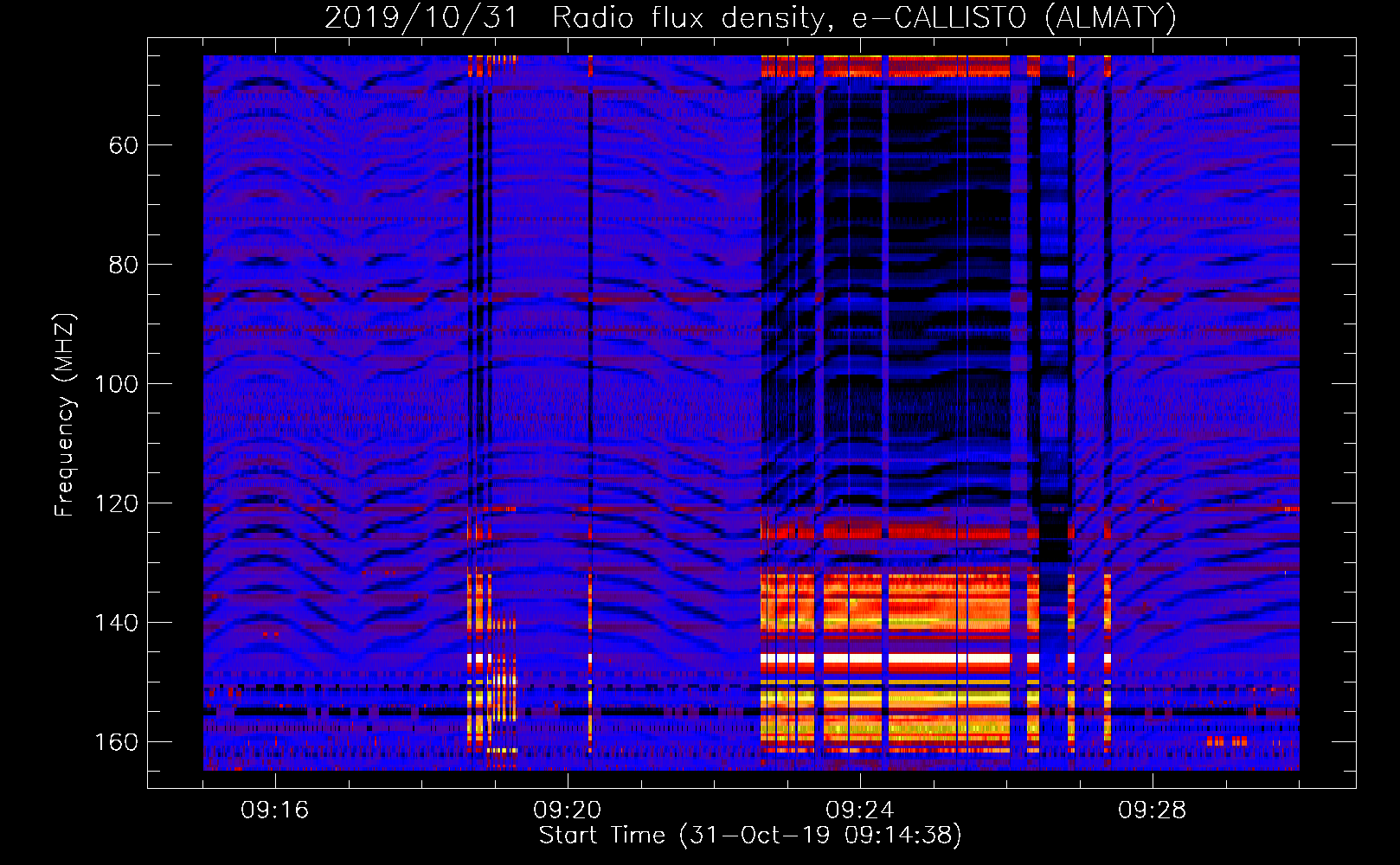Click the 09:20 time tick label
The height and width of the screenshot is (865, 1400).
[568, 811]
